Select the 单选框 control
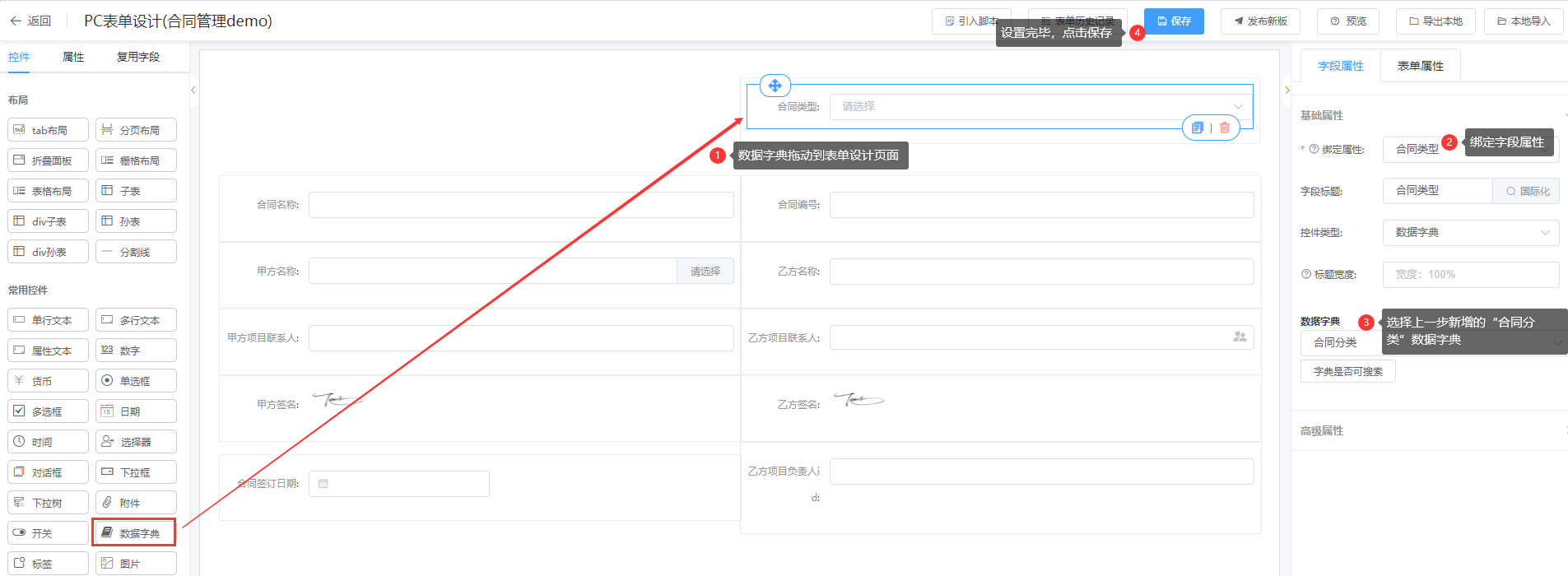The width and height of the screenshot is (1568, 576). coord(137,381)
